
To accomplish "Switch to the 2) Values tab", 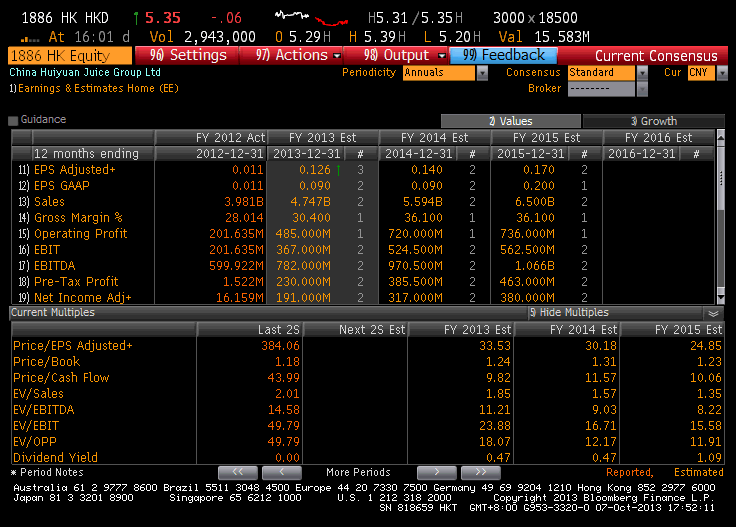I will coord(511,121).
